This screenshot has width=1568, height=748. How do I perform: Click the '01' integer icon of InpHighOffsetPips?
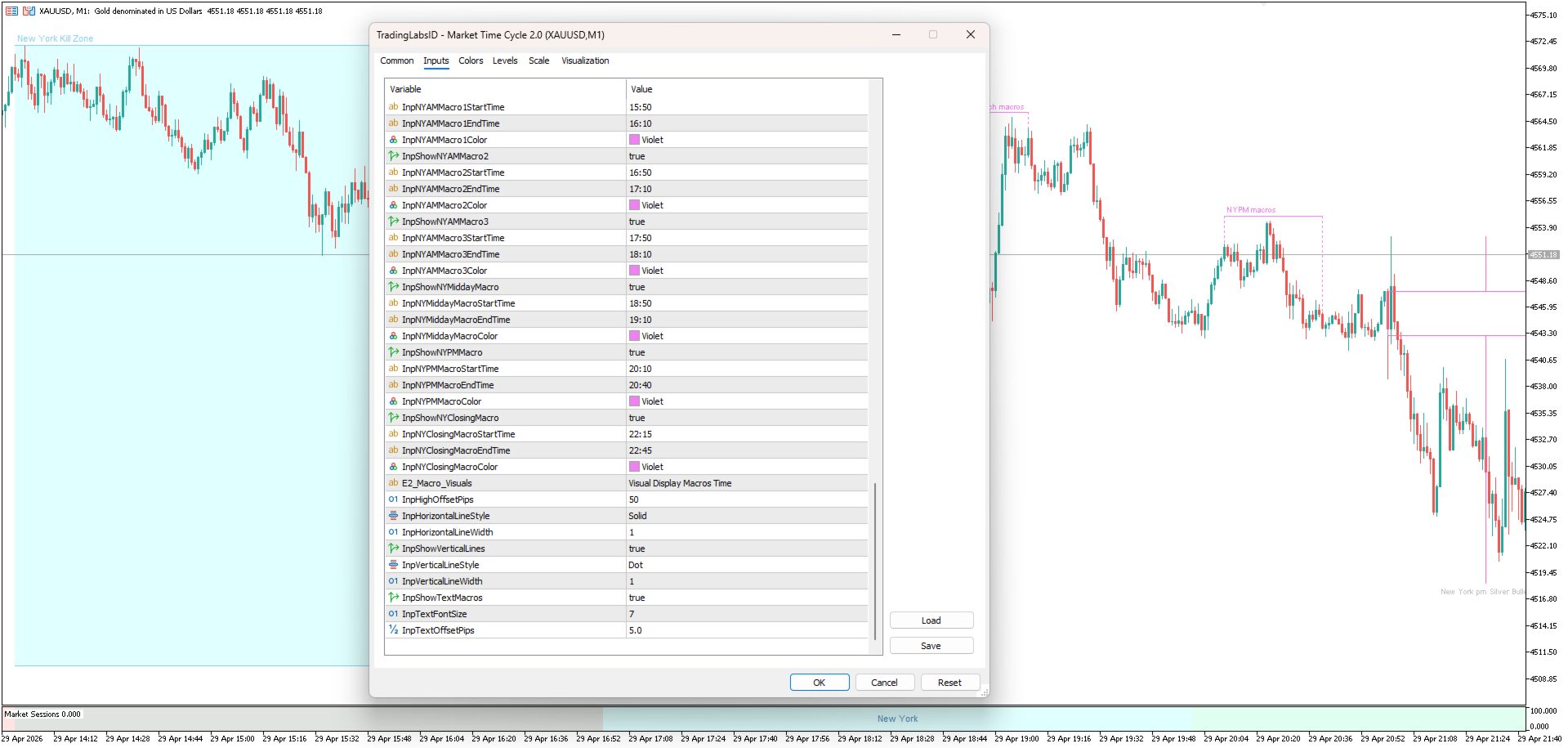(x=393, y=499)
